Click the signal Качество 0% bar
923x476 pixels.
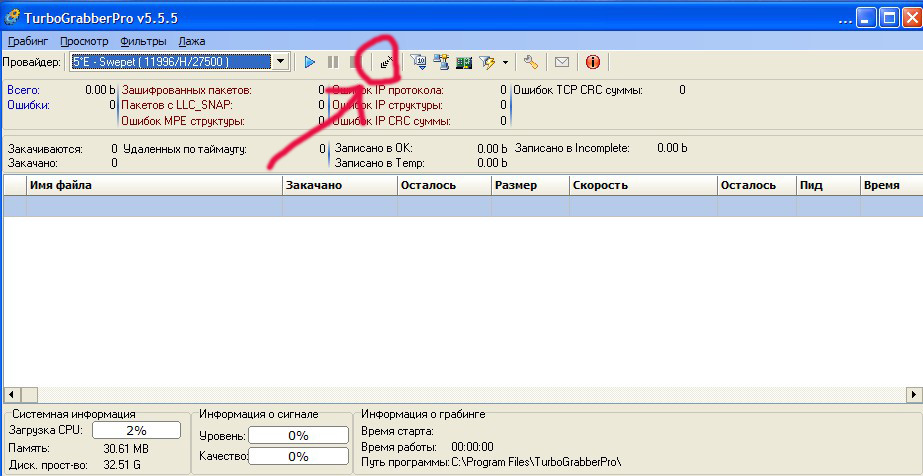pyautogui.click(x=298, y=456)
